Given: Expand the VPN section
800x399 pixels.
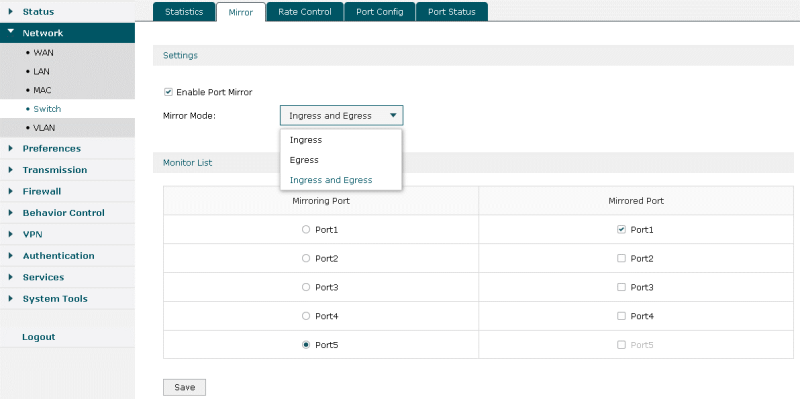Looking at the screenshot, I should [x=67, y=234].
